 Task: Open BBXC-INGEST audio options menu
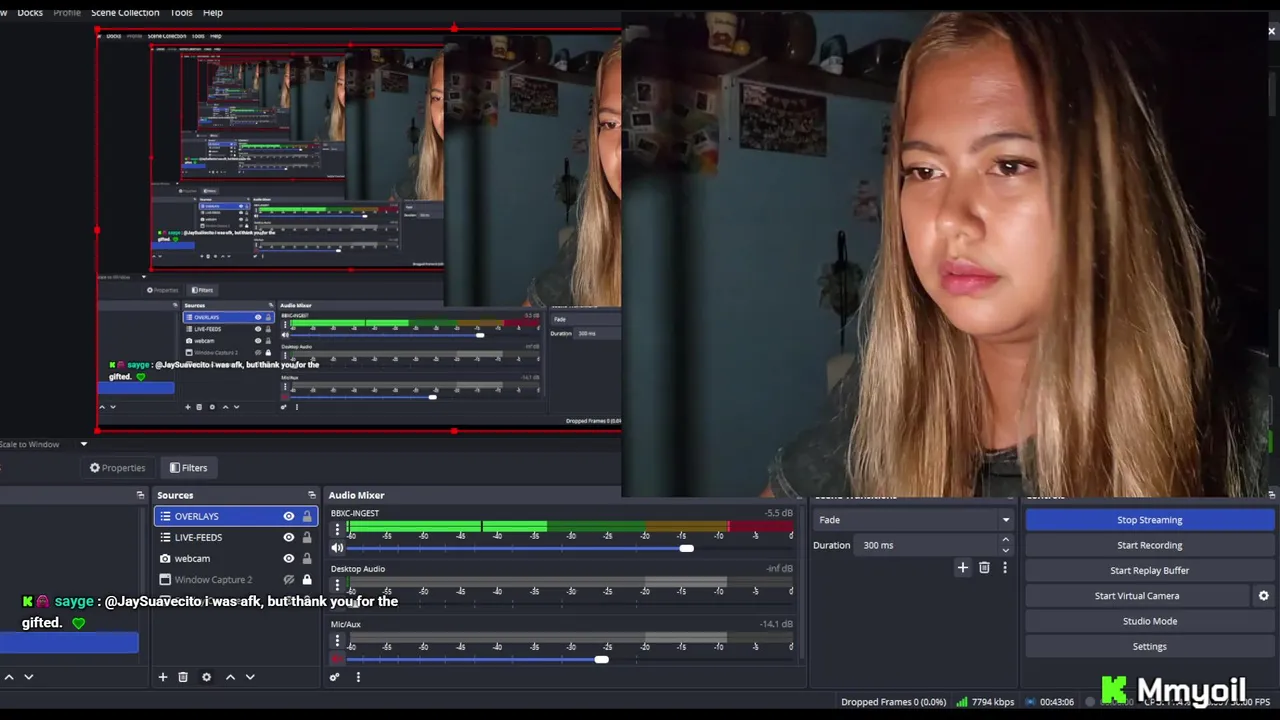point(337,530)
